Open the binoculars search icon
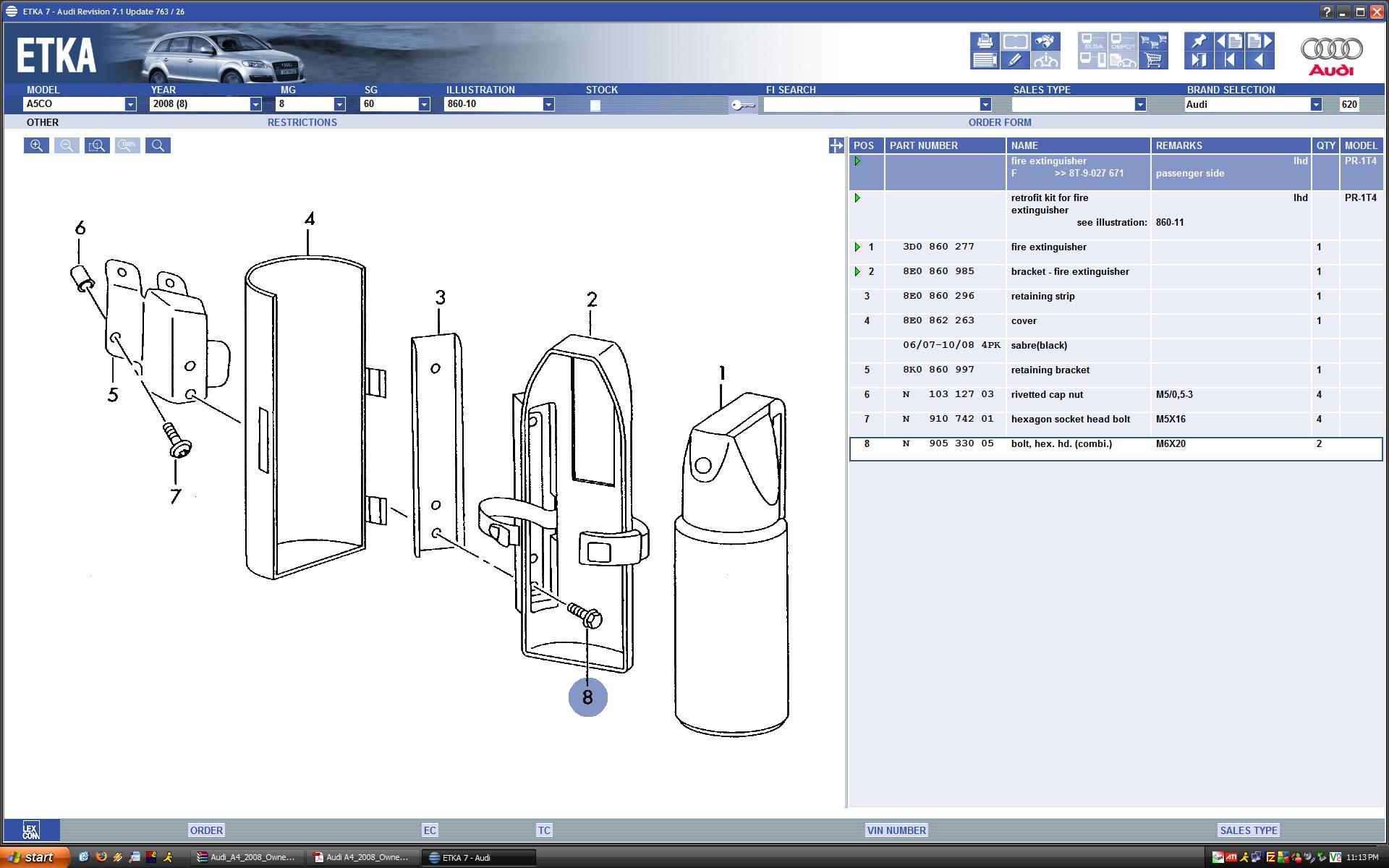Screen dimensions: 1389x868 click(x=1045, y=41)
